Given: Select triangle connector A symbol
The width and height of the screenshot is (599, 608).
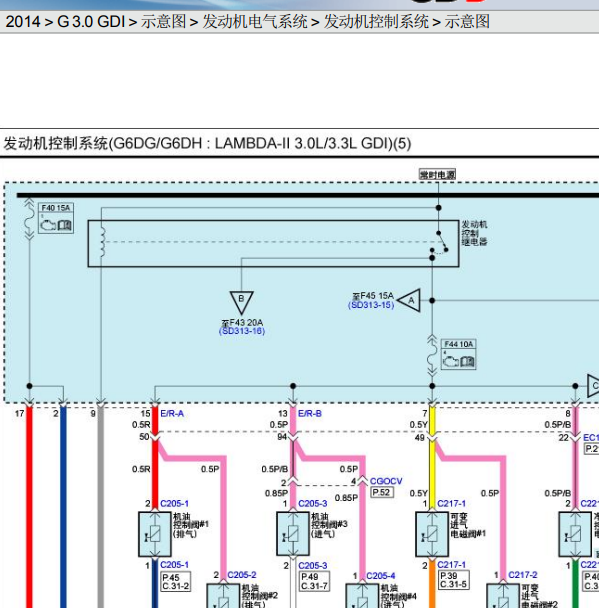Looking at the screenshot, I should (x=409, y=300).
